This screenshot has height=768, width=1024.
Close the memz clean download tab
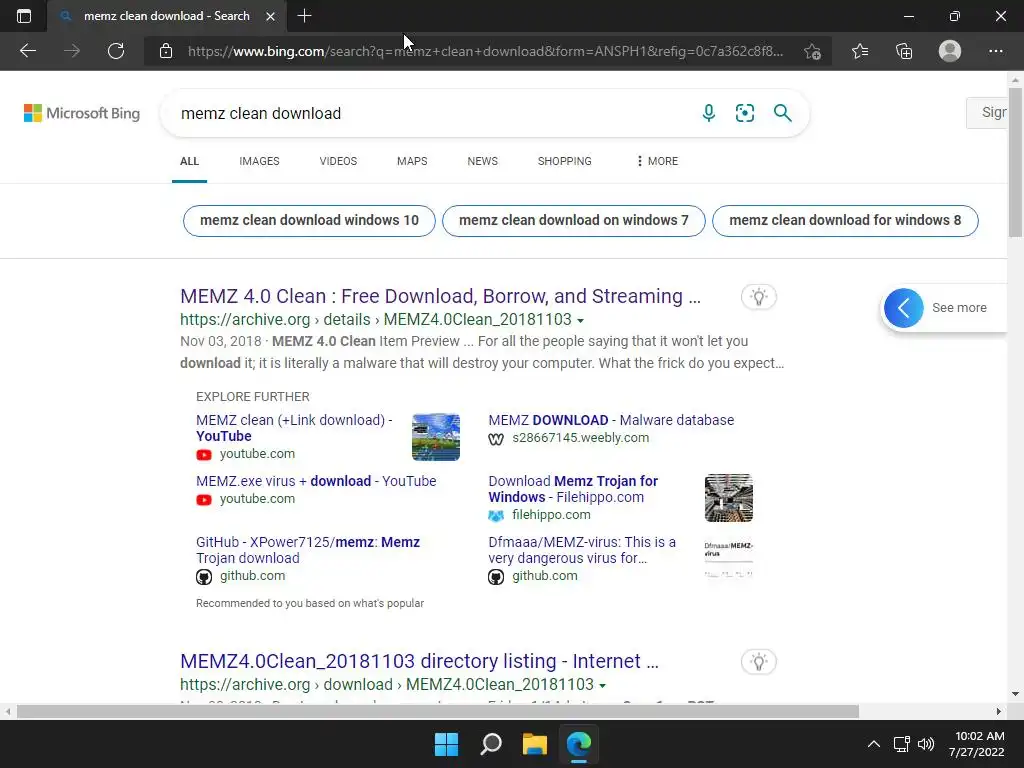[x=270, y=16]
